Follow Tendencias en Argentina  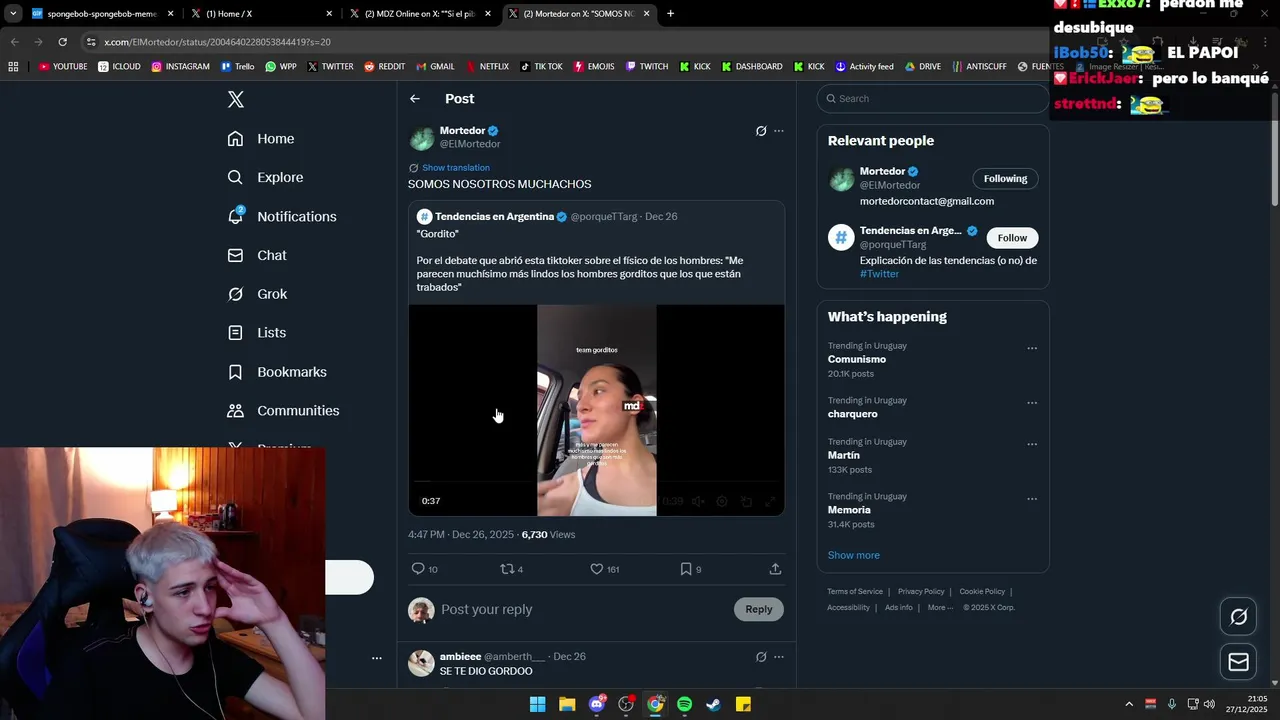[1012, 238]
